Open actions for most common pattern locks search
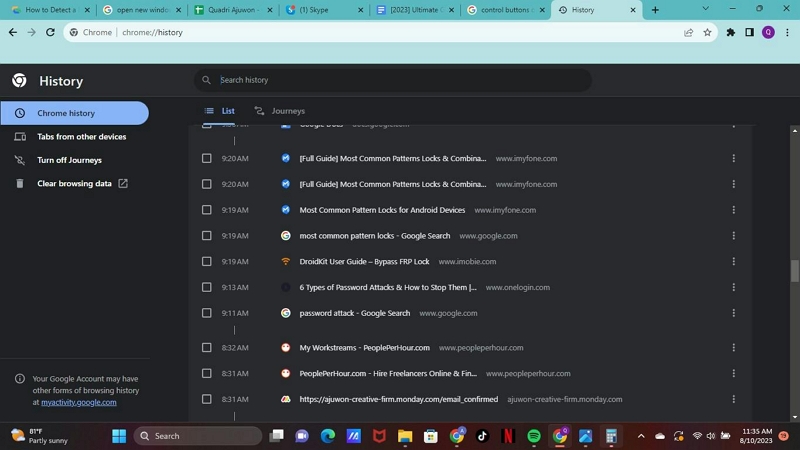 734,236
